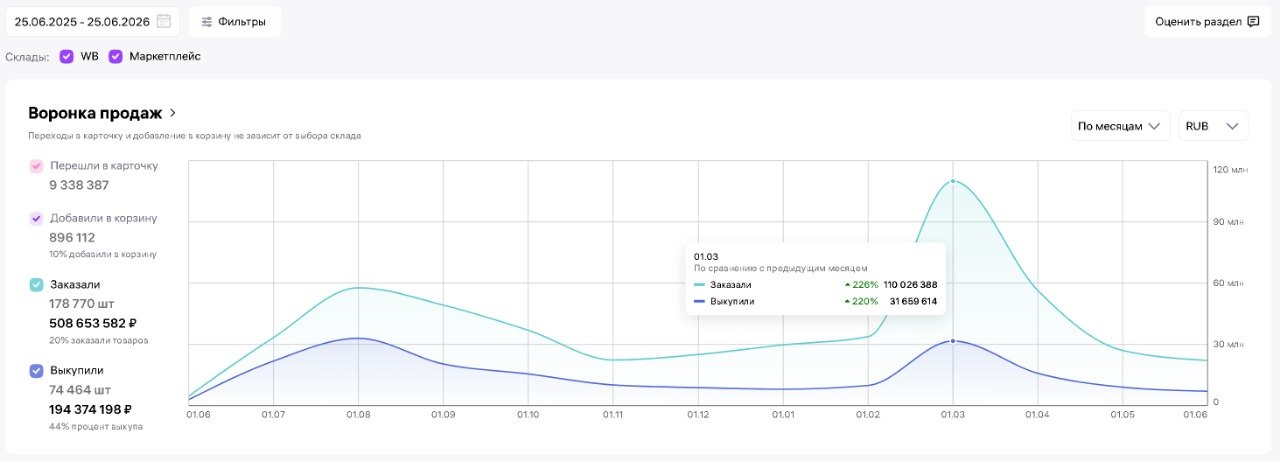Open the Фильтры button
Viewport: 1280px width, 461px height.
pos(234,21)
